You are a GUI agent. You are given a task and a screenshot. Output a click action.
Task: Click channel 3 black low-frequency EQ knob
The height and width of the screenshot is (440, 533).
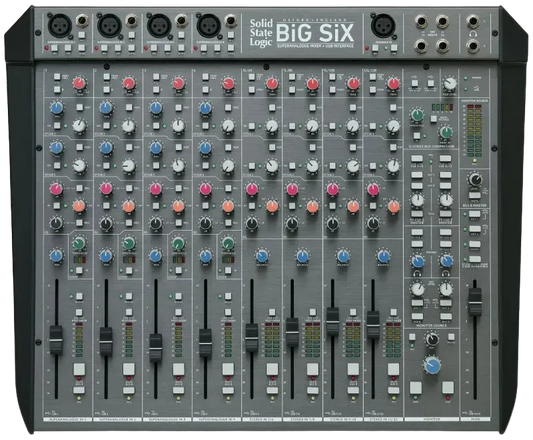tap(155, 223)
